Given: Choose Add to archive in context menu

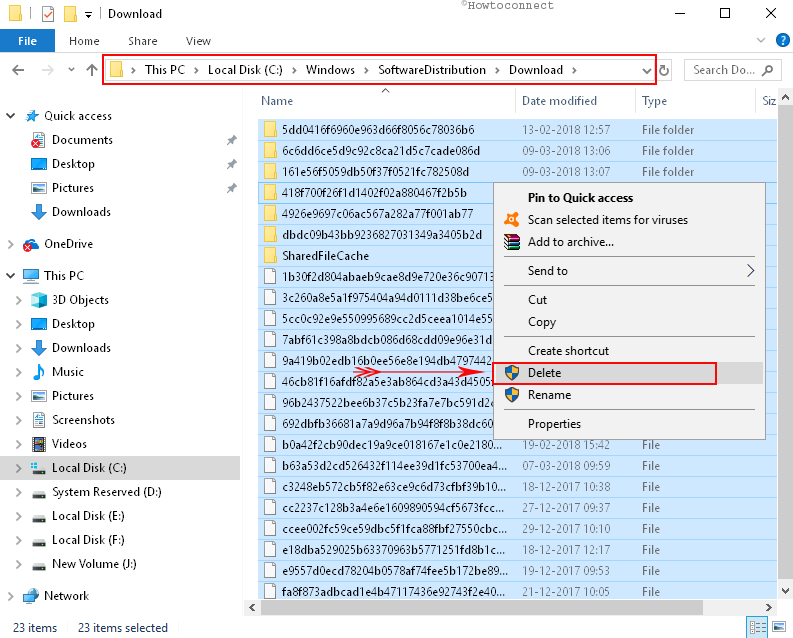Looking at the screenshot, I should pyautogui.click(x=570, y=242).
